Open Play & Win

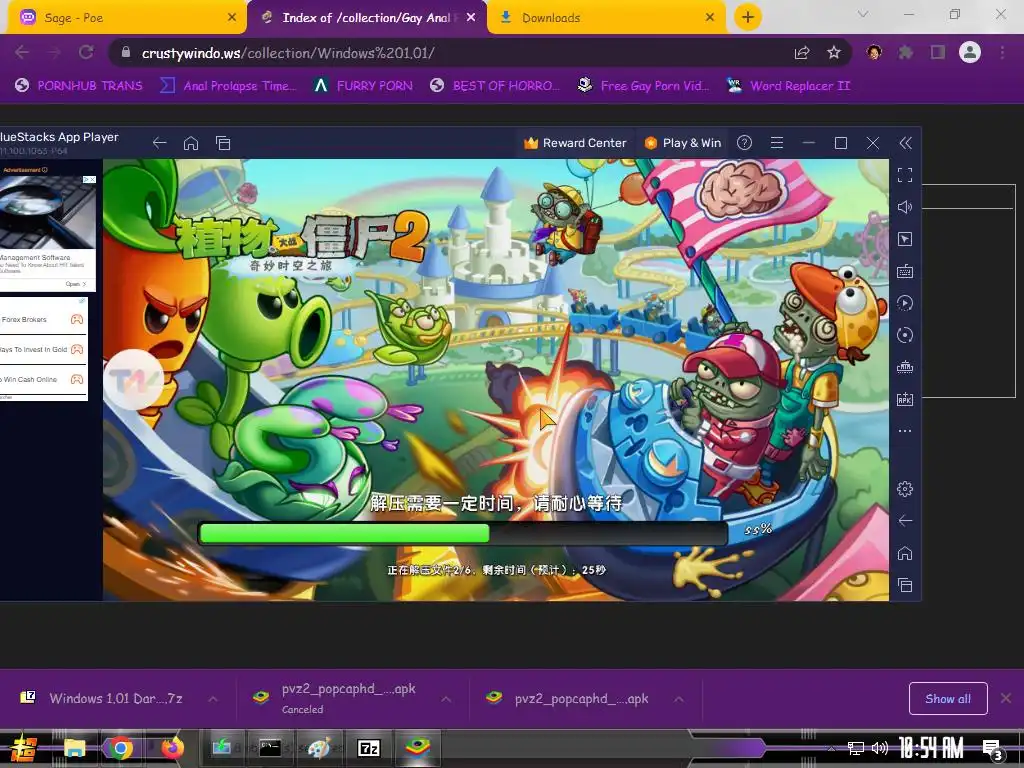[682, 143]
